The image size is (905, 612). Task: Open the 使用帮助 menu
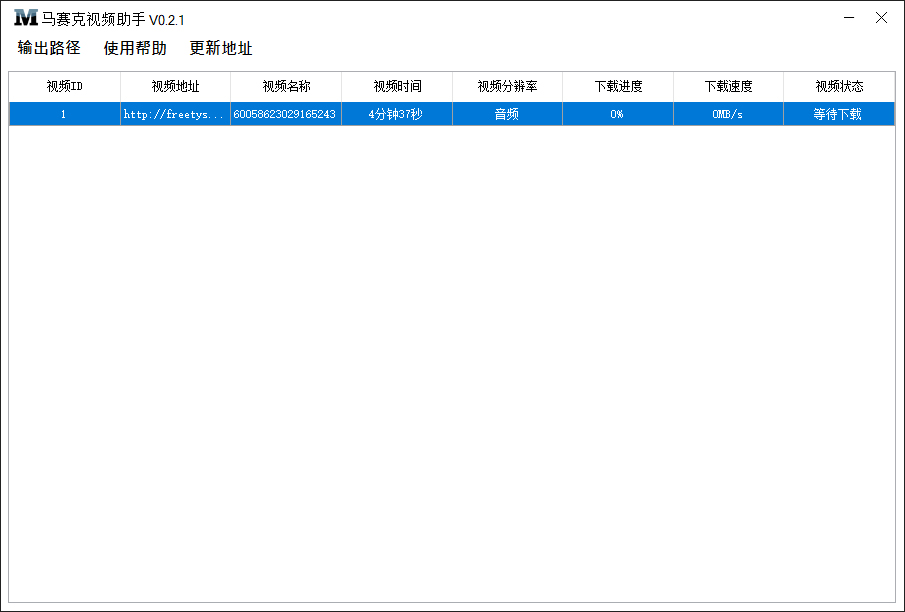(134, 48)
